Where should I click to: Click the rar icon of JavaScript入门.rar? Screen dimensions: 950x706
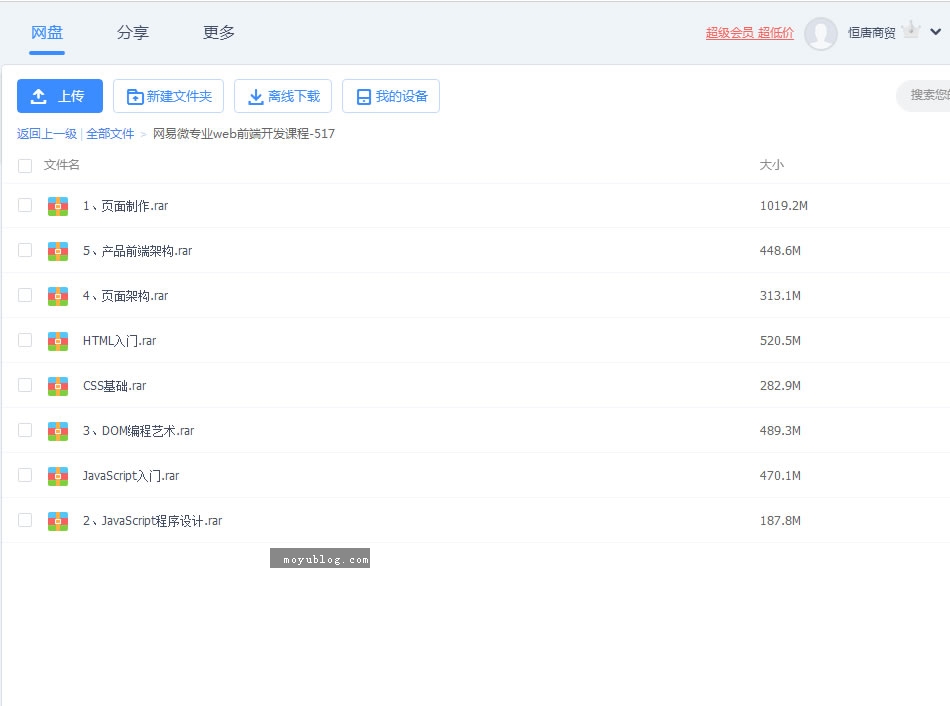click(58, 476)
